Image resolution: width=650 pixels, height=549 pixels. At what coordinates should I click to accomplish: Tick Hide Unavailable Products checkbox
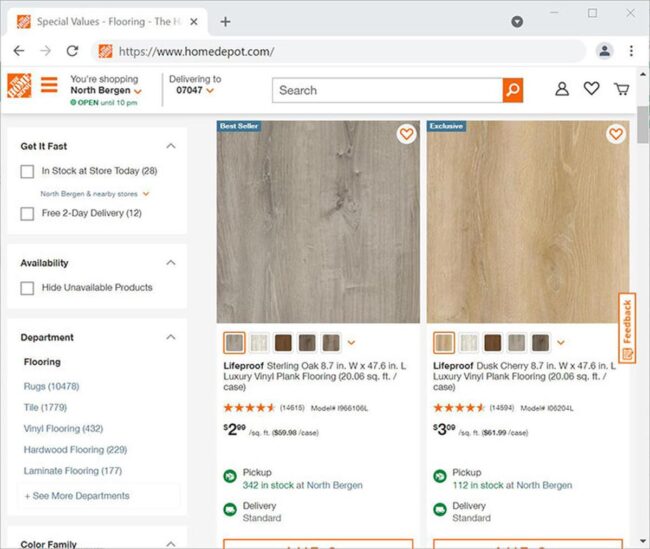pyautogui.click(x=27, y=288)
